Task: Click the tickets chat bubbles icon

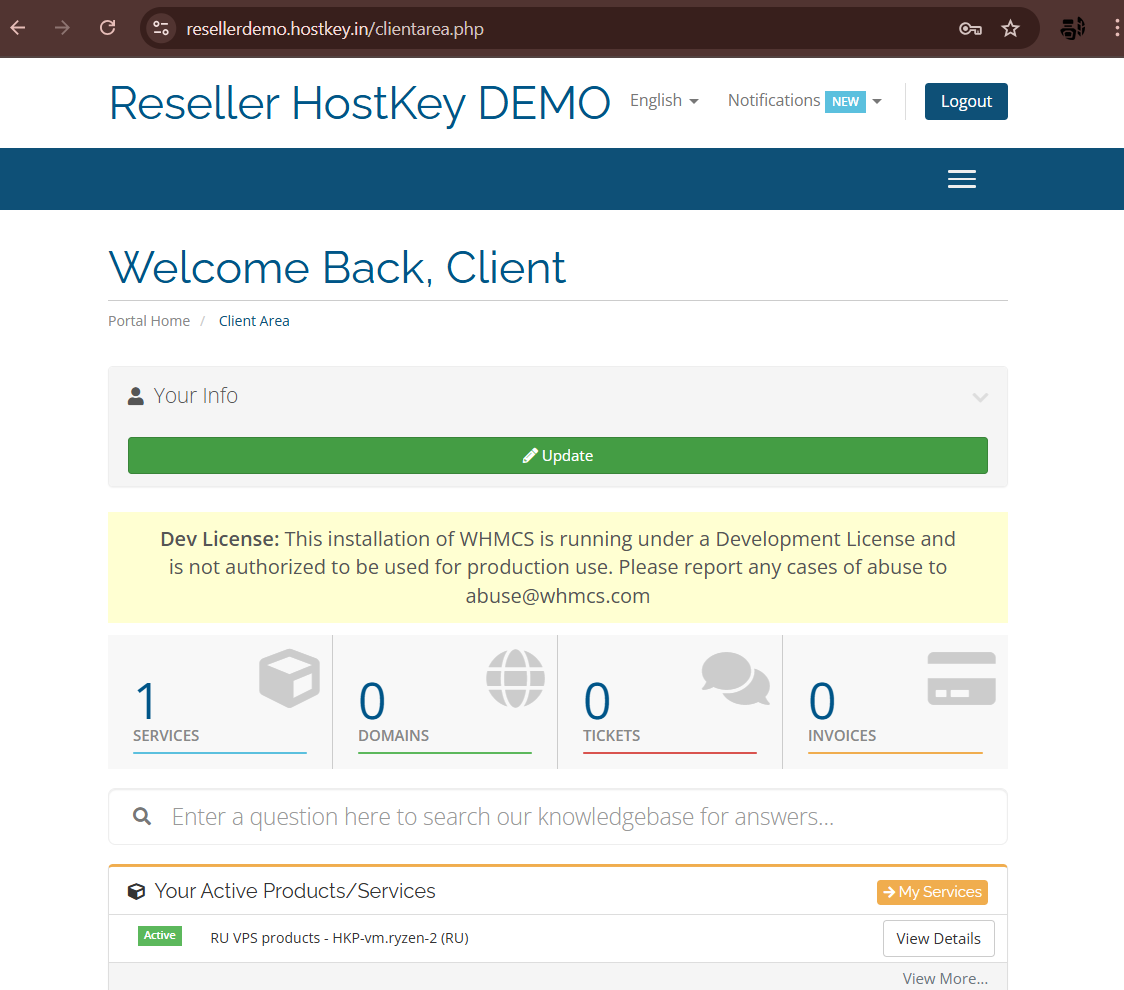Action: [x=735, y=678]
